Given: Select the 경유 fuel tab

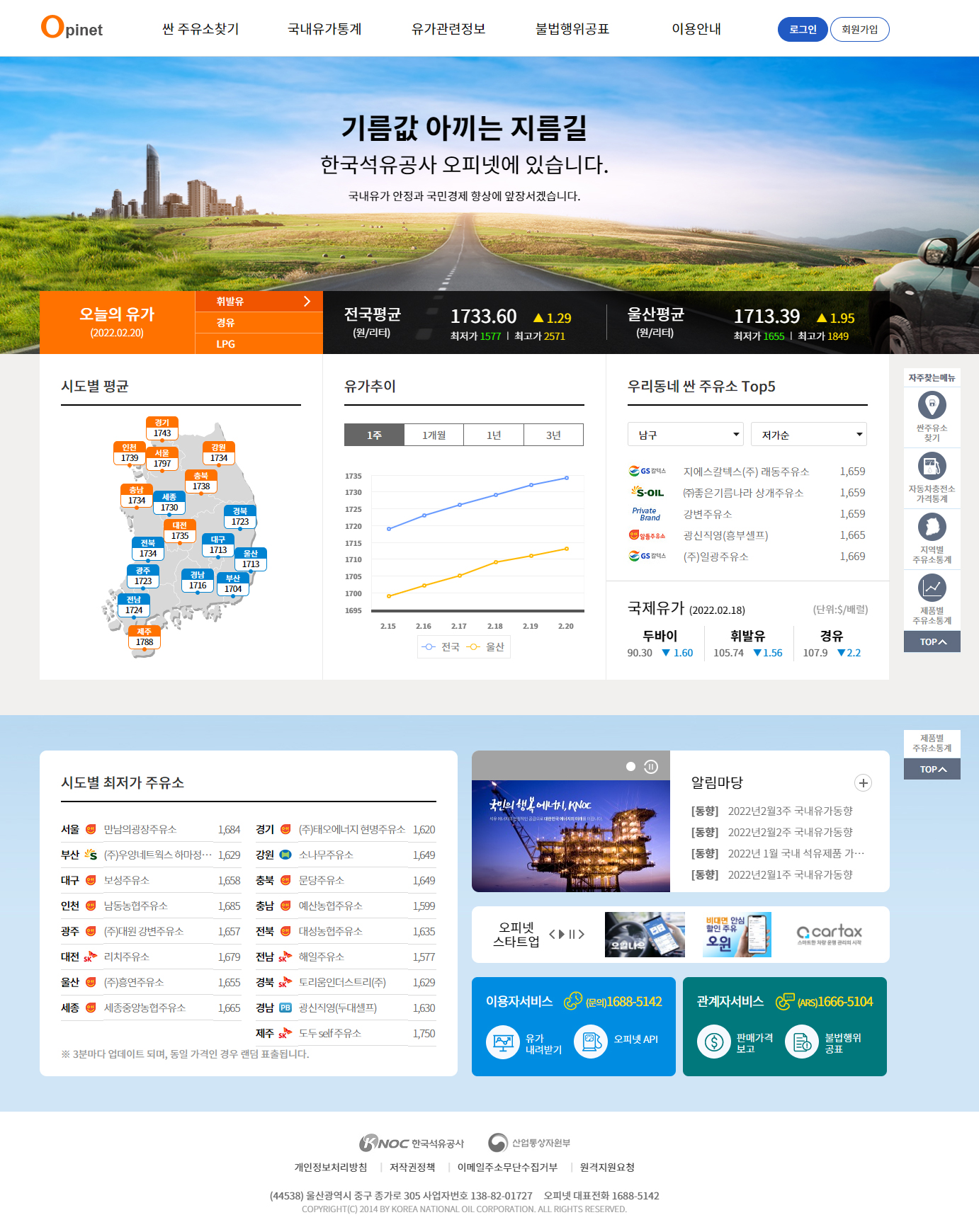Looking at the screenshot, I should 259,322.
